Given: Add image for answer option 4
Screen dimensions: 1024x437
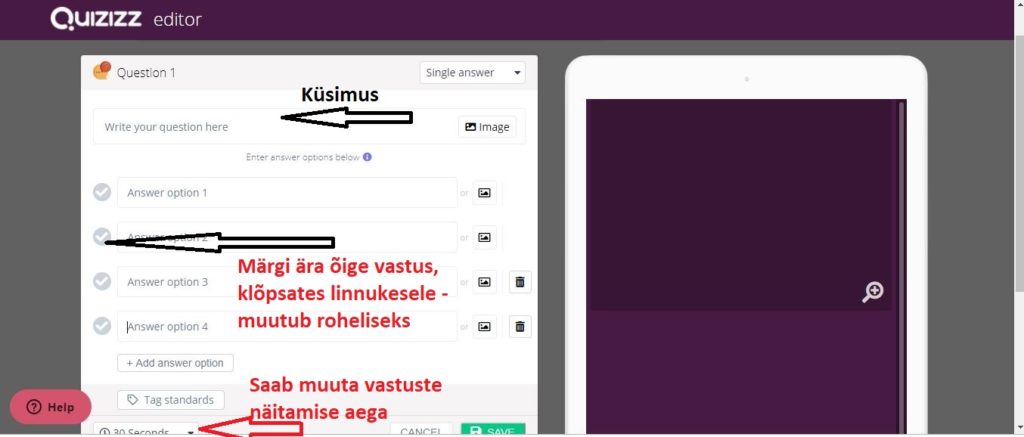Looking at the screenshot, I should point(484,327).
